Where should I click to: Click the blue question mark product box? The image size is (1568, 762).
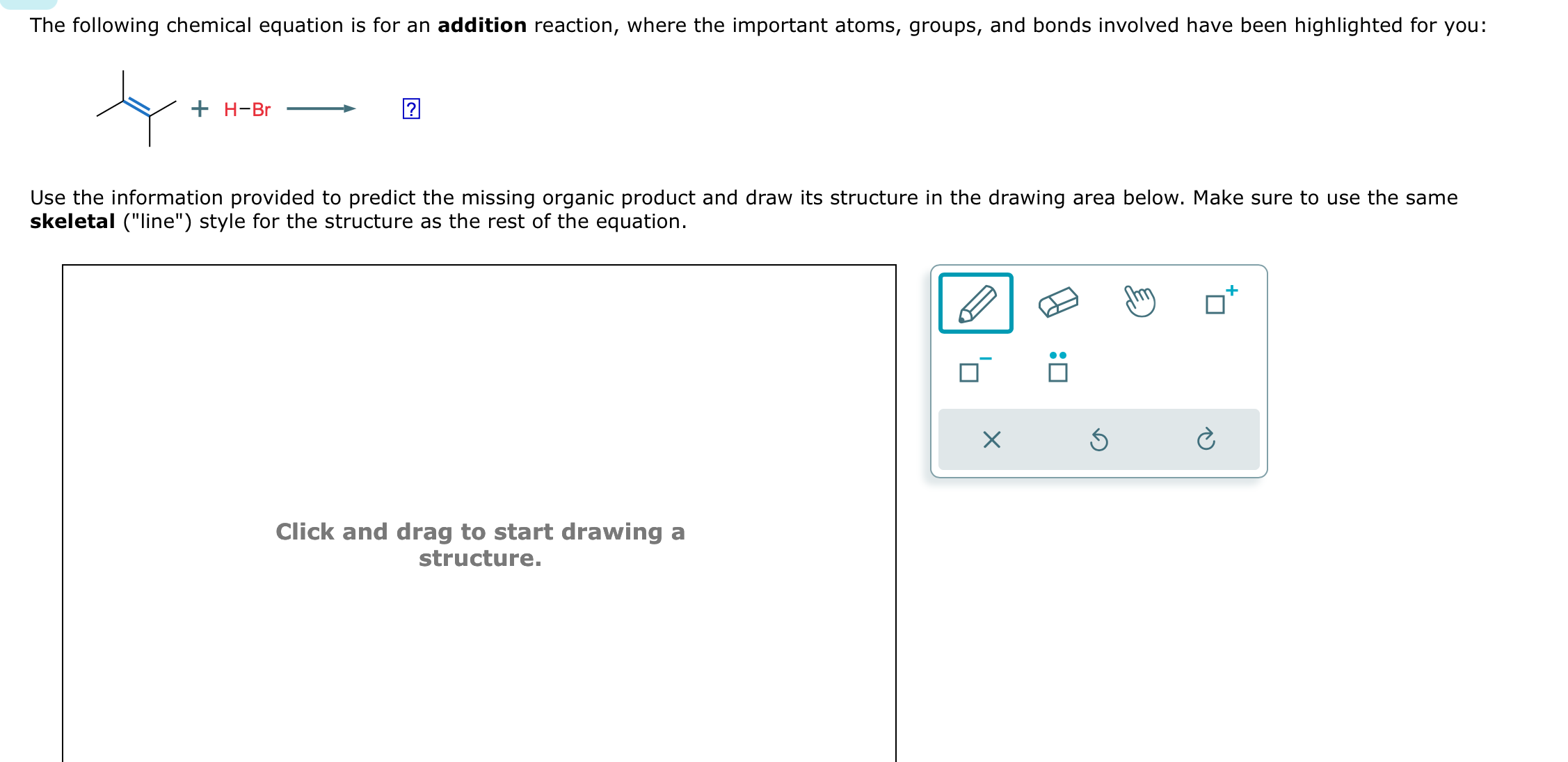[410, 108]
